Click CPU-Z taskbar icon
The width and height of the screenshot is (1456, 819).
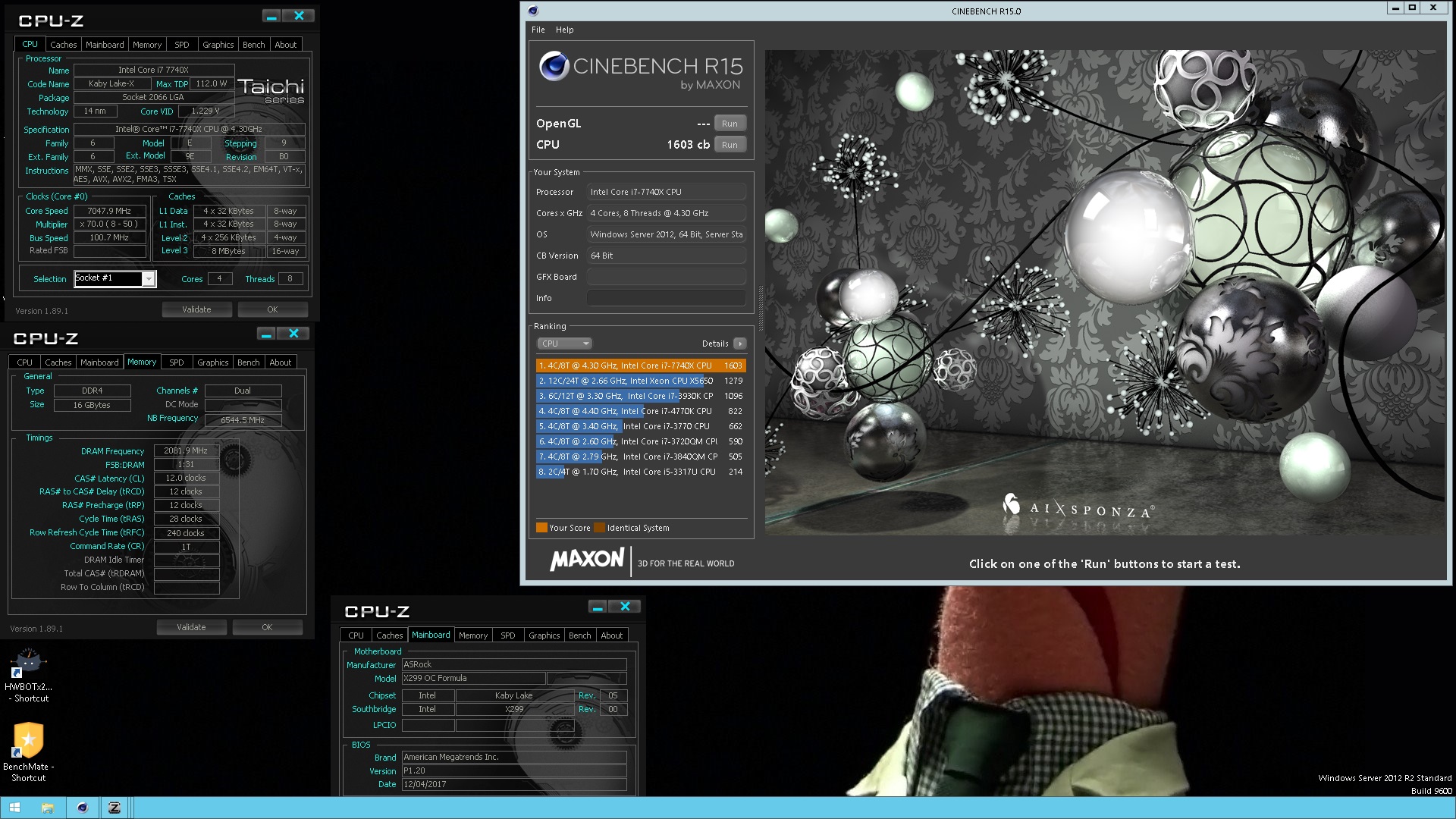[115, 808]
